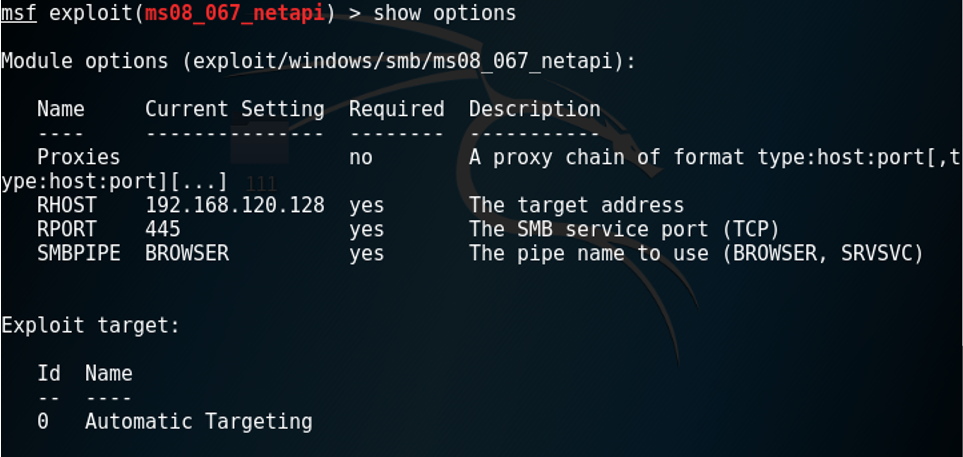Click the BROWSER current setting value
This screenshot has width=963, height=457.
(x=187, y=253)
